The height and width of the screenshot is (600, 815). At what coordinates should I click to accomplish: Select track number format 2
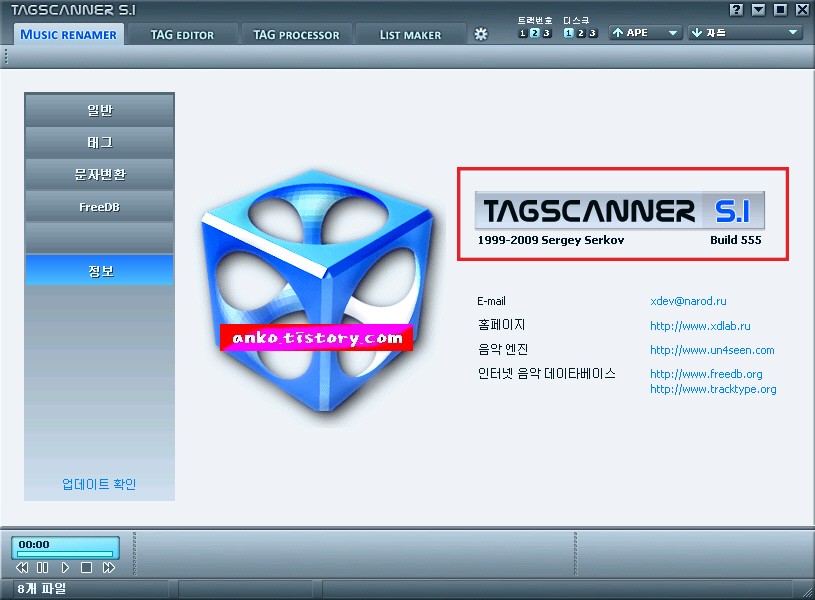pos(534,33)
